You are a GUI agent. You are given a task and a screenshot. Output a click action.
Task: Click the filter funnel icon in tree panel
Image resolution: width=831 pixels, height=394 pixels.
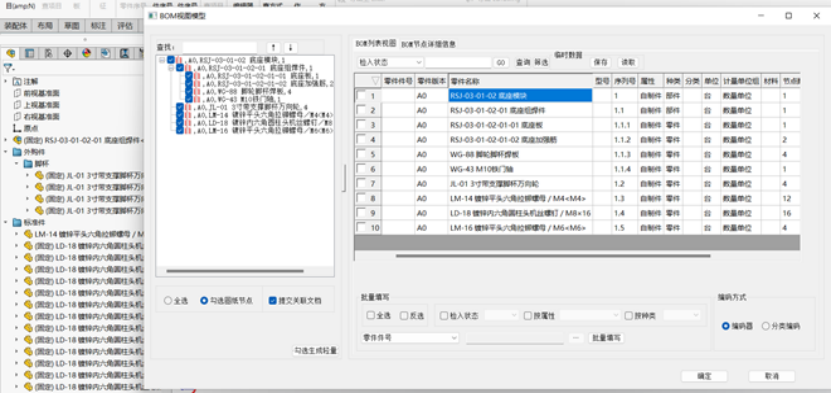[7, 68]
